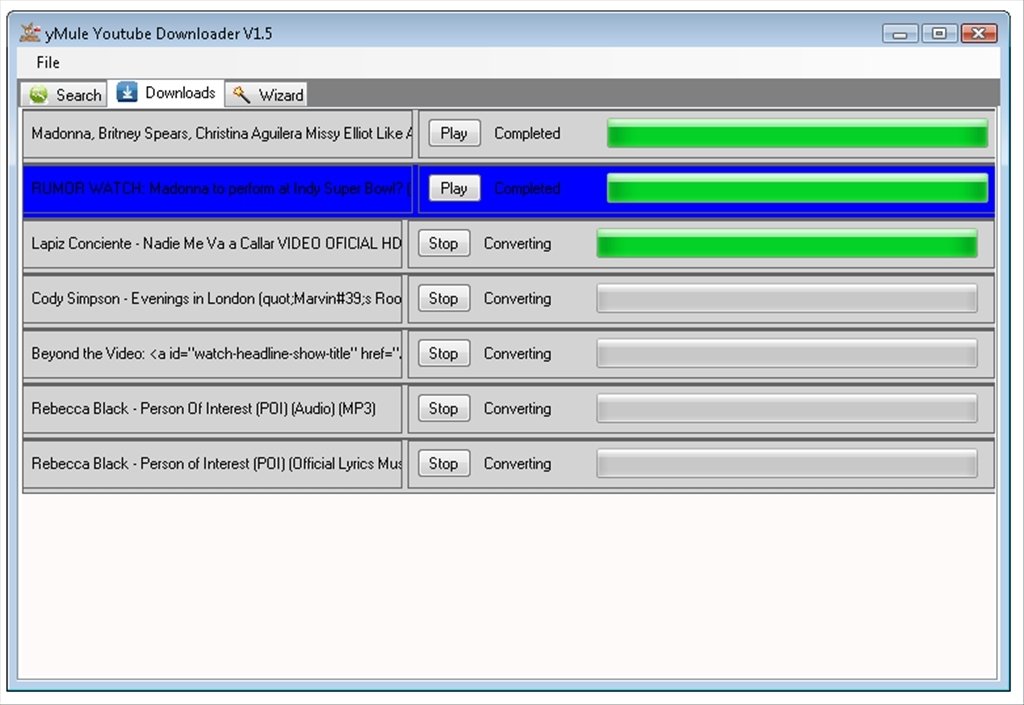Stop the Cody Simpson conversion

(x=443, y=298)
